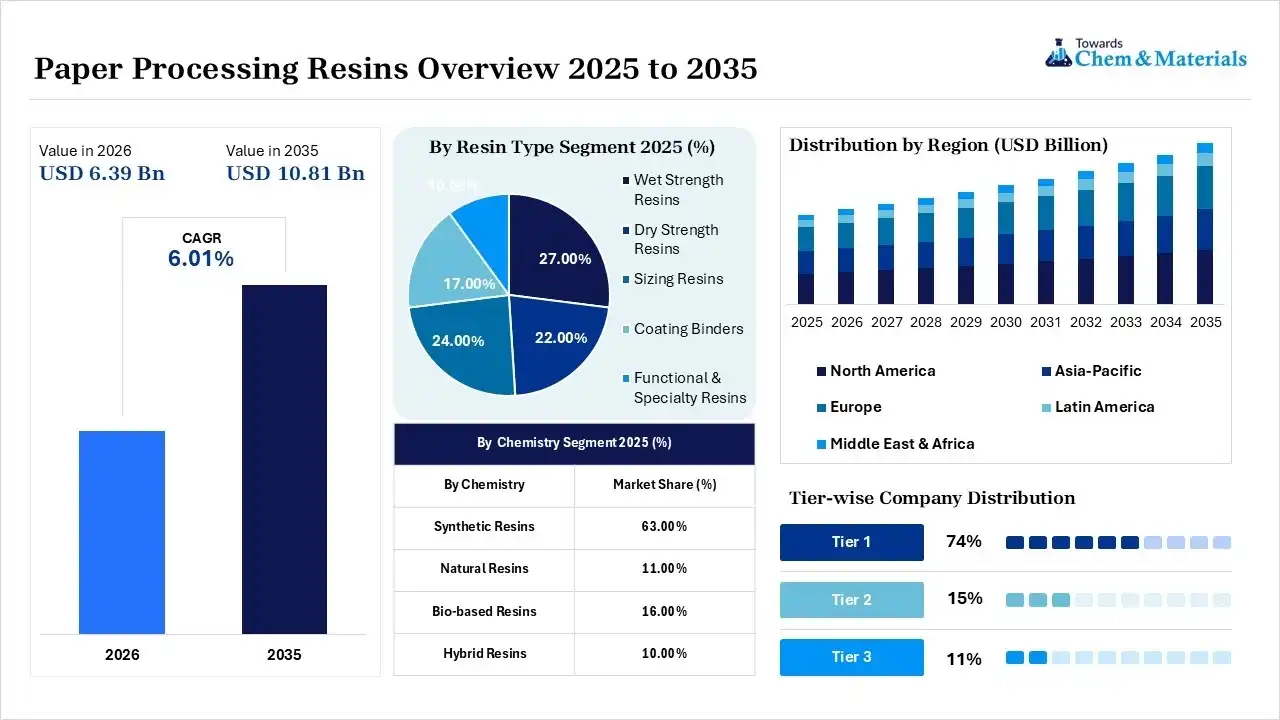Click the Wet Strength Resins legend marker
This screenshot has width=1280, height=720.
[625, 180]
